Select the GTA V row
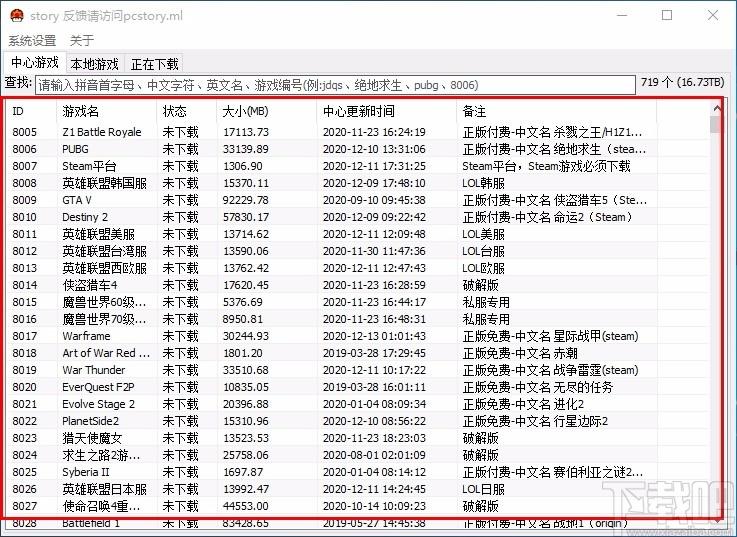 point(358,200)
